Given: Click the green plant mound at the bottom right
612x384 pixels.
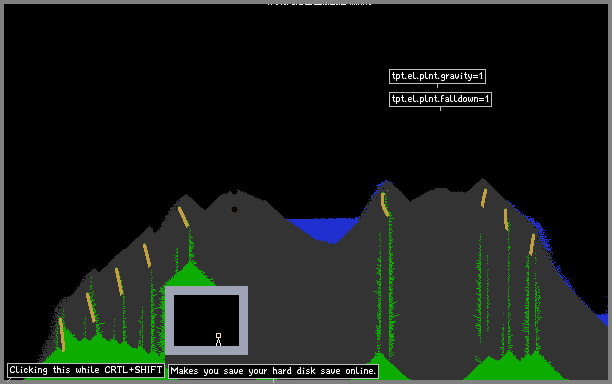Looking at the screenshot, I should pos(515,368).
